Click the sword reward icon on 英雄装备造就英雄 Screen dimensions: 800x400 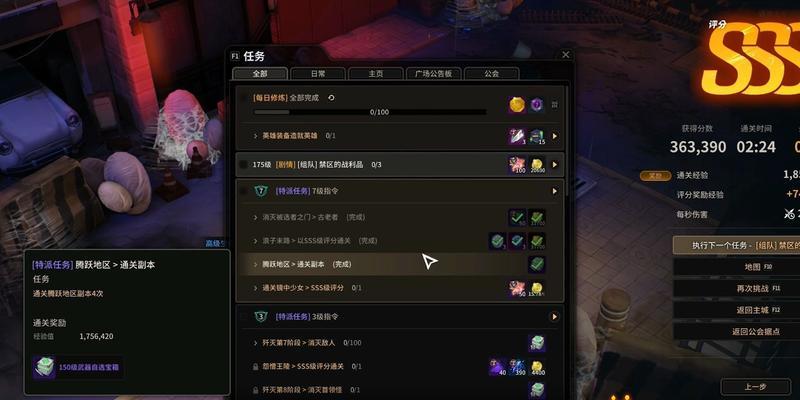pyautogui.click(x=517, y=136)
